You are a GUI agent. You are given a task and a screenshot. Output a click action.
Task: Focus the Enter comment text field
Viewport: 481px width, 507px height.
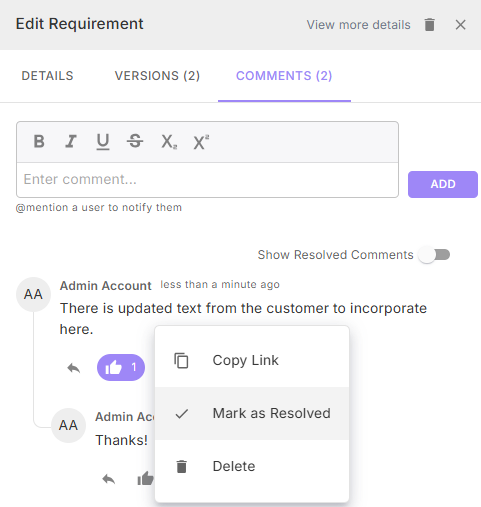point(207,180)
